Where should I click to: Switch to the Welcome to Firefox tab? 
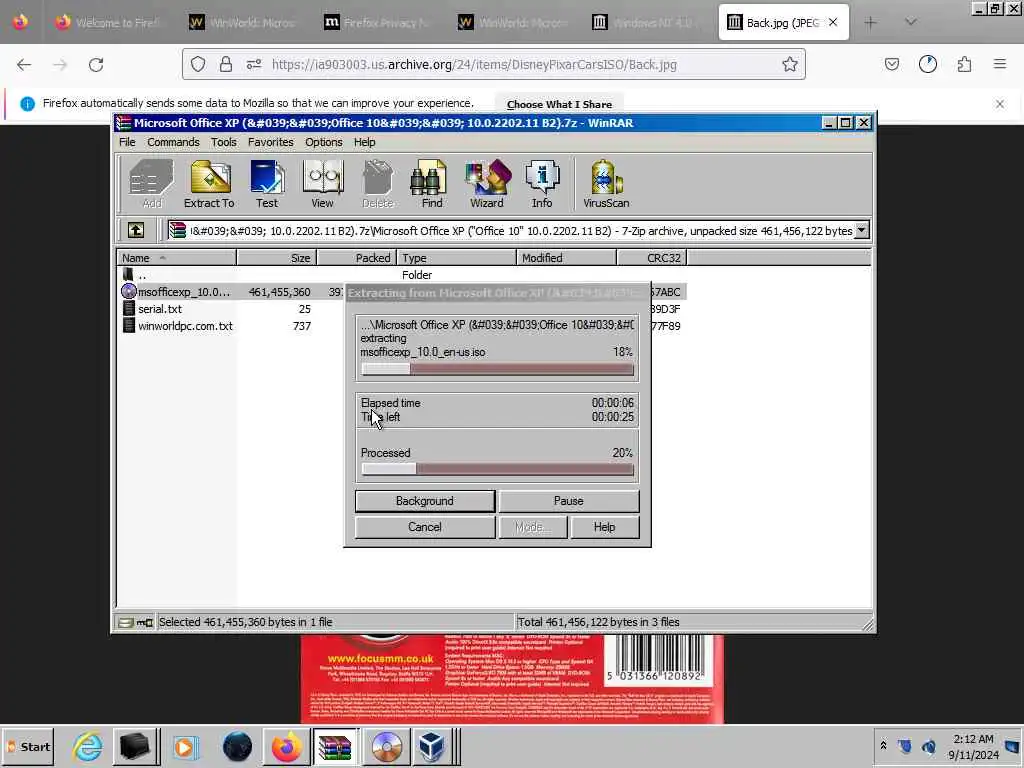pos(110,23)
